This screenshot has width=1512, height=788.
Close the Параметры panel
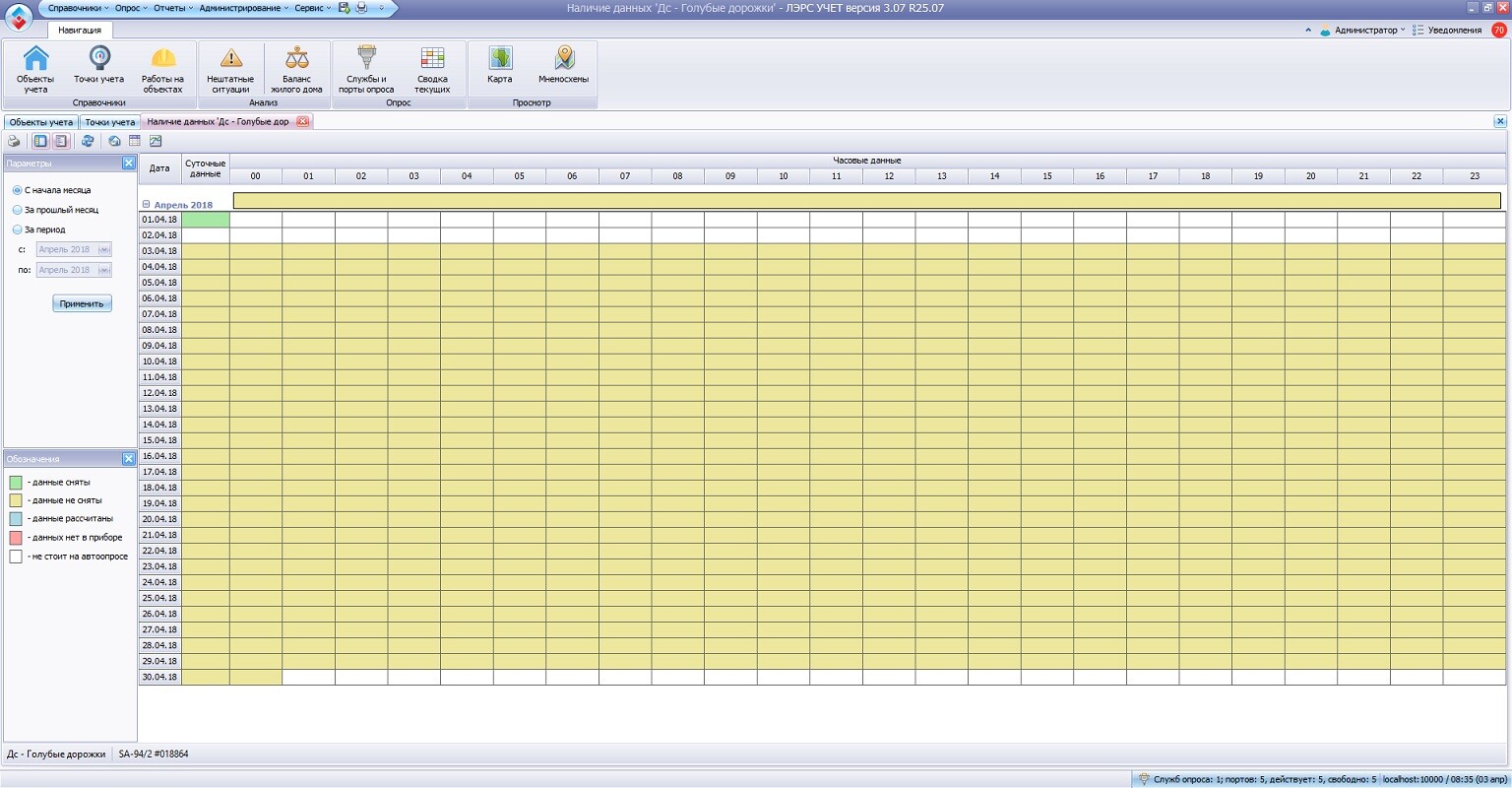(128, 163)
